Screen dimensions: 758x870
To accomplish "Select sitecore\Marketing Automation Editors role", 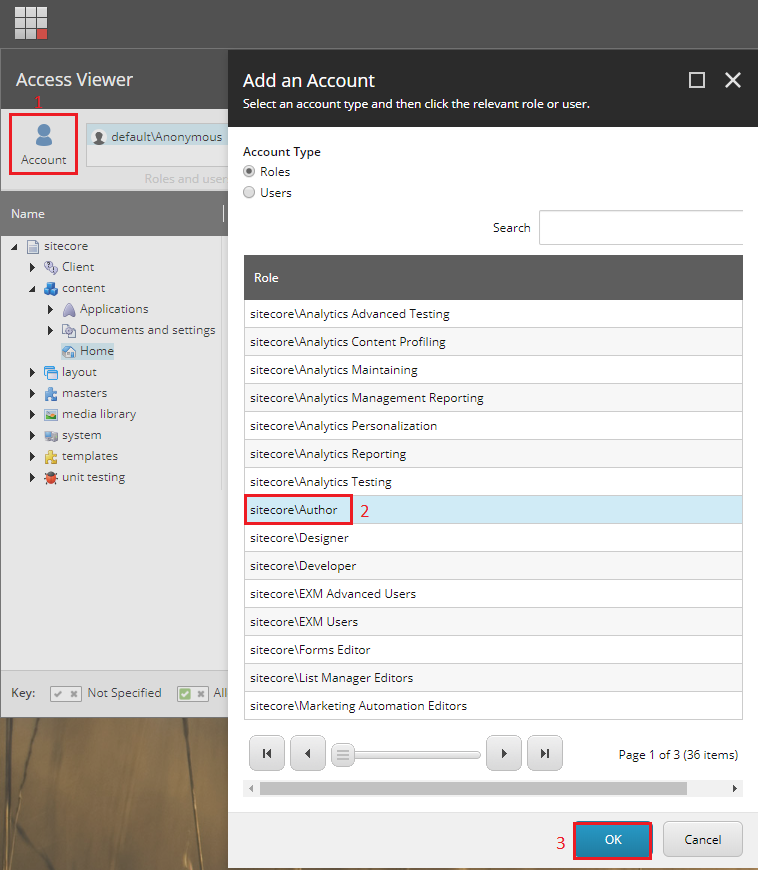I will pos(493,706).
